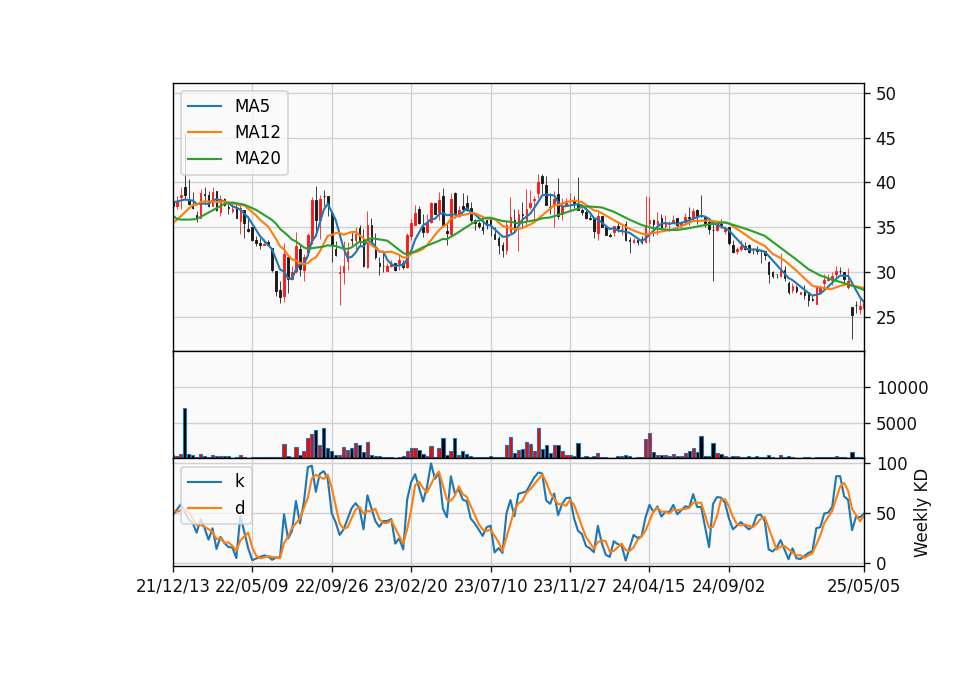
Task: Click the 22/09/26 date axis label
Action: (332, 586)
